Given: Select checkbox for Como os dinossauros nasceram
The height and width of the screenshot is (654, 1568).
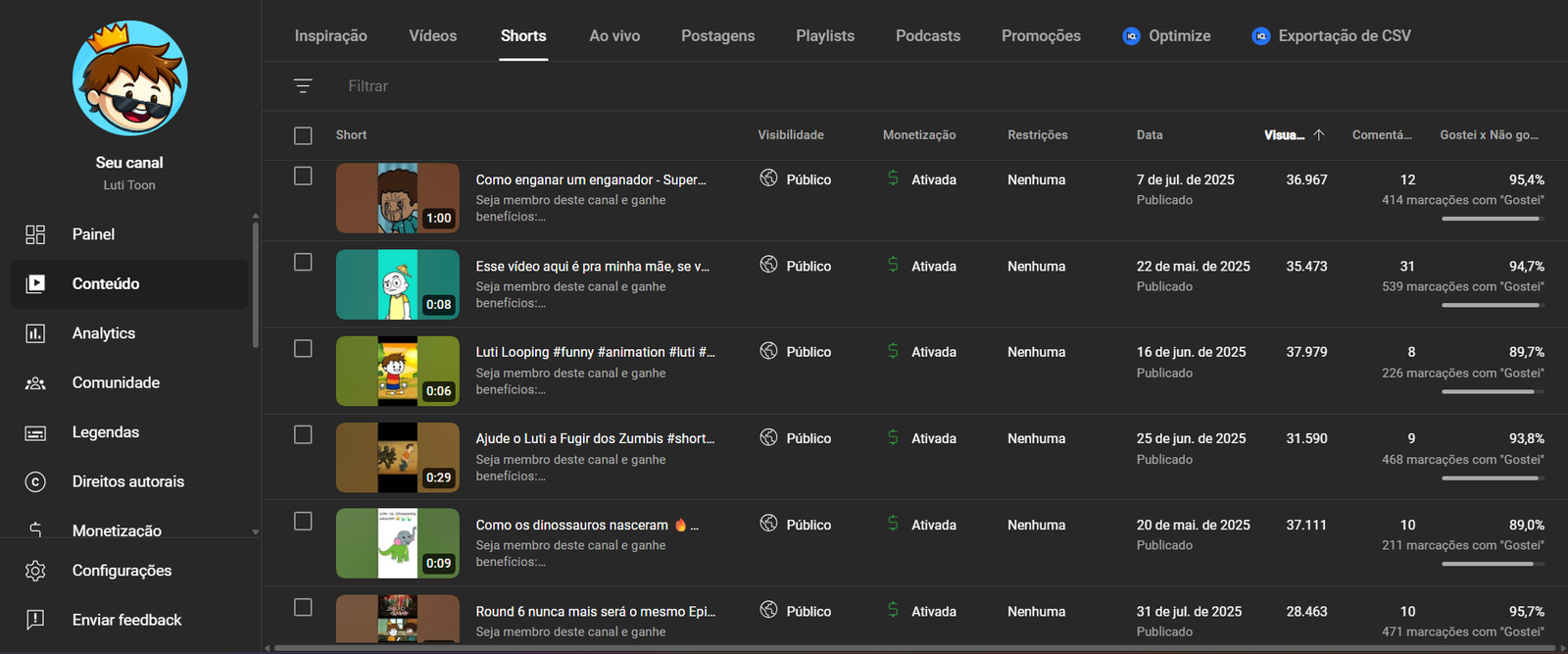Looking at the screenshot, I should 303,521.
